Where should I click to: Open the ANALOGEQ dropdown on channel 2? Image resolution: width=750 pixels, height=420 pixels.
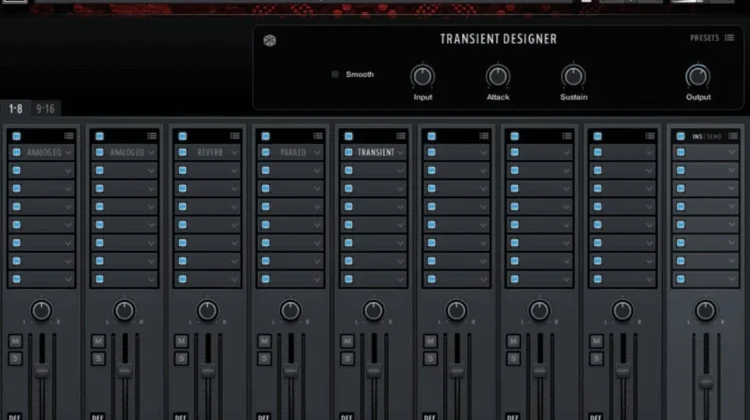point(151,153)
